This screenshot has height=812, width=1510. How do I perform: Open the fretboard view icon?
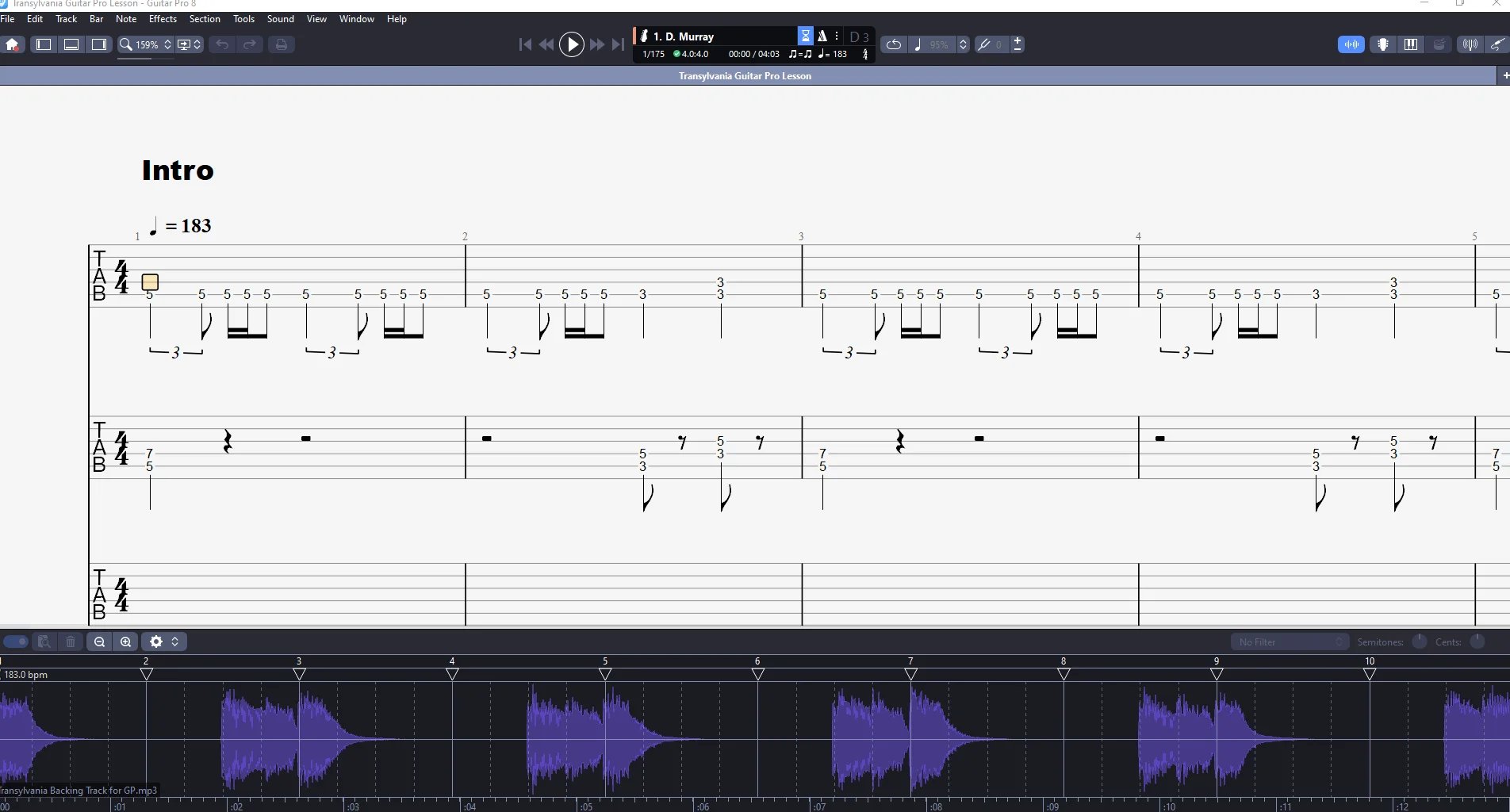[x=1383, y=44]
